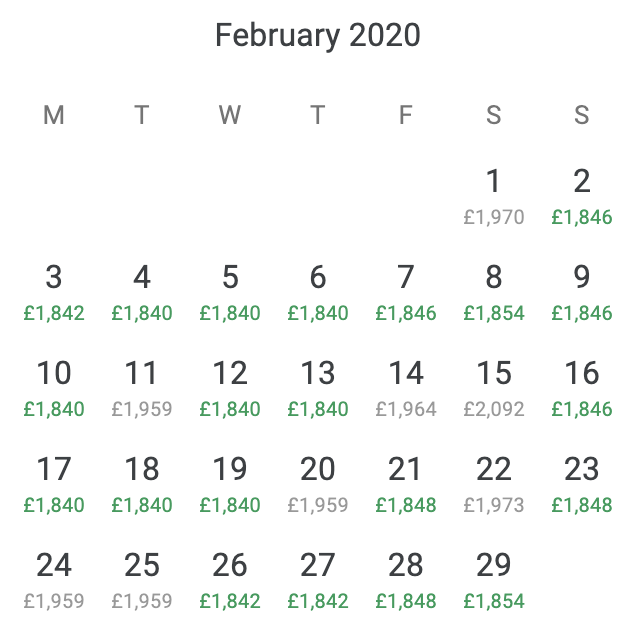Image resolution: width=644 pixels, height=638 pixels.
Task: Pick February 15 costing £2,092
Action: pos(494,389)
